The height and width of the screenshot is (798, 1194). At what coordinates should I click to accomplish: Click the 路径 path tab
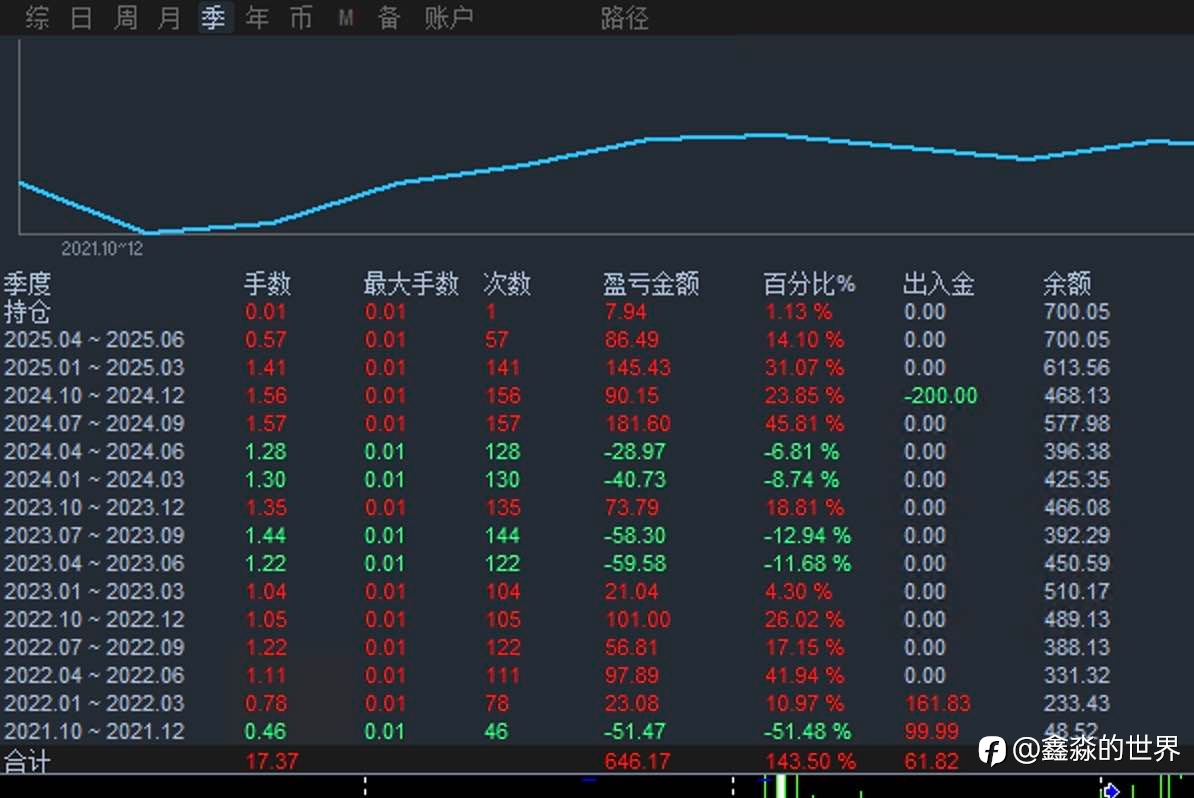(x=624, y=18)
